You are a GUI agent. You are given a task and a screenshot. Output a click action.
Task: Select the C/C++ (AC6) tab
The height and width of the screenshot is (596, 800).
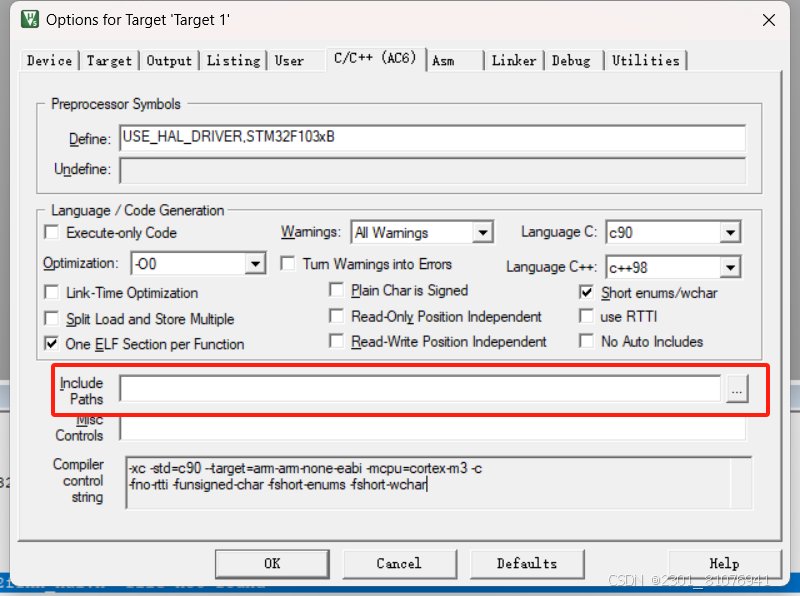click(376, 59)
